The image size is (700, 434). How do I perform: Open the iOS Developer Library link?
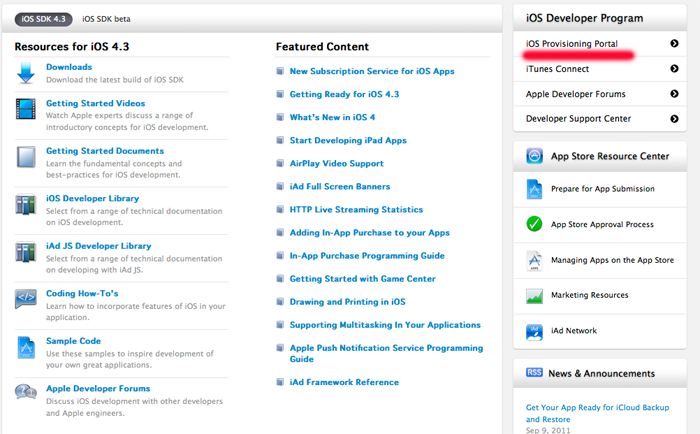[x=92, y=198]
